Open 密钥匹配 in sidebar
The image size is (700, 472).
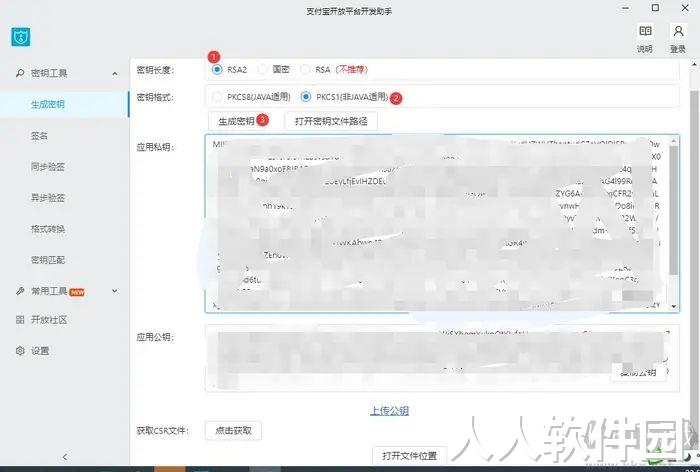pos(48,260)
